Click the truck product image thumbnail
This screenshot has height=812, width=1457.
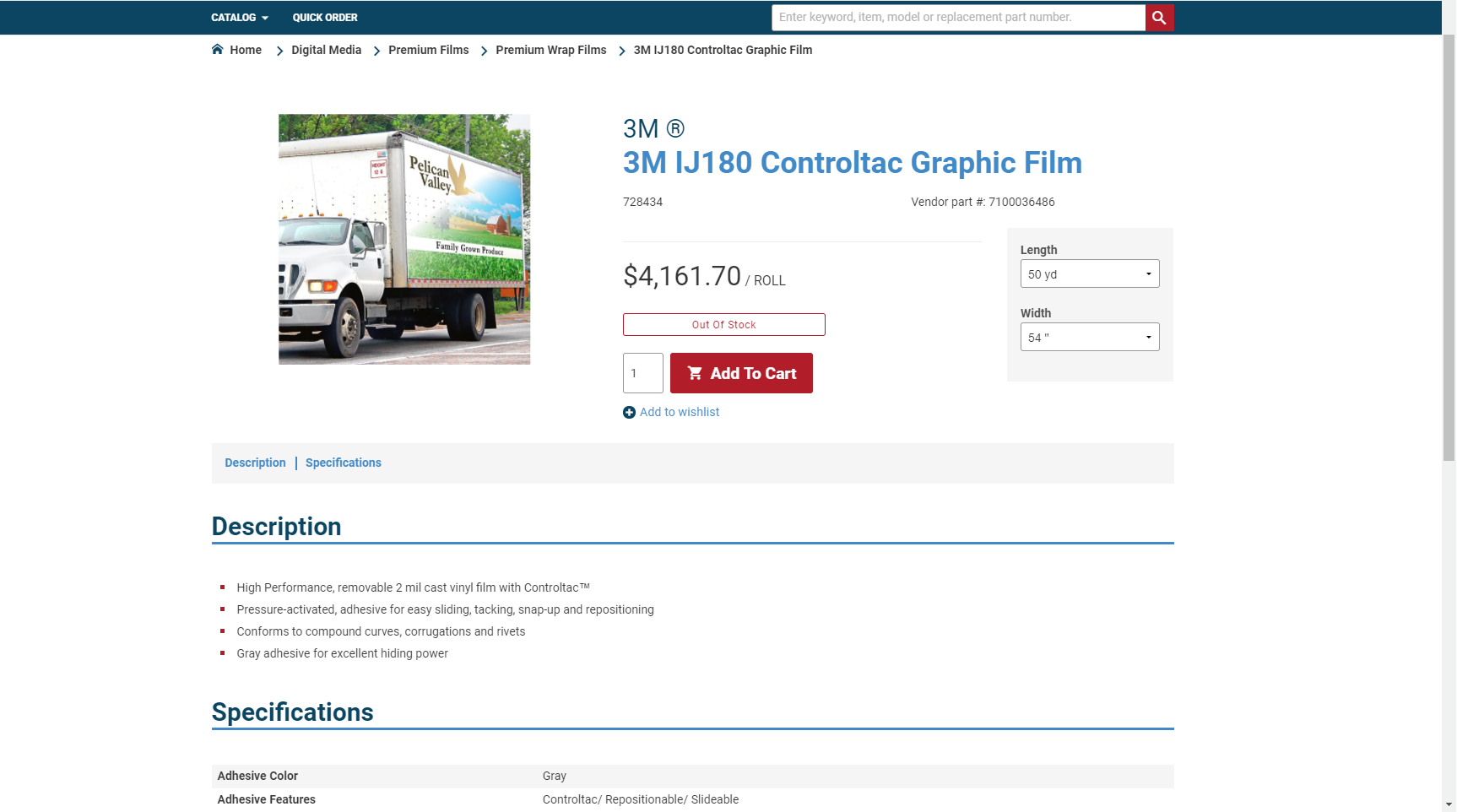pos(404,240)
